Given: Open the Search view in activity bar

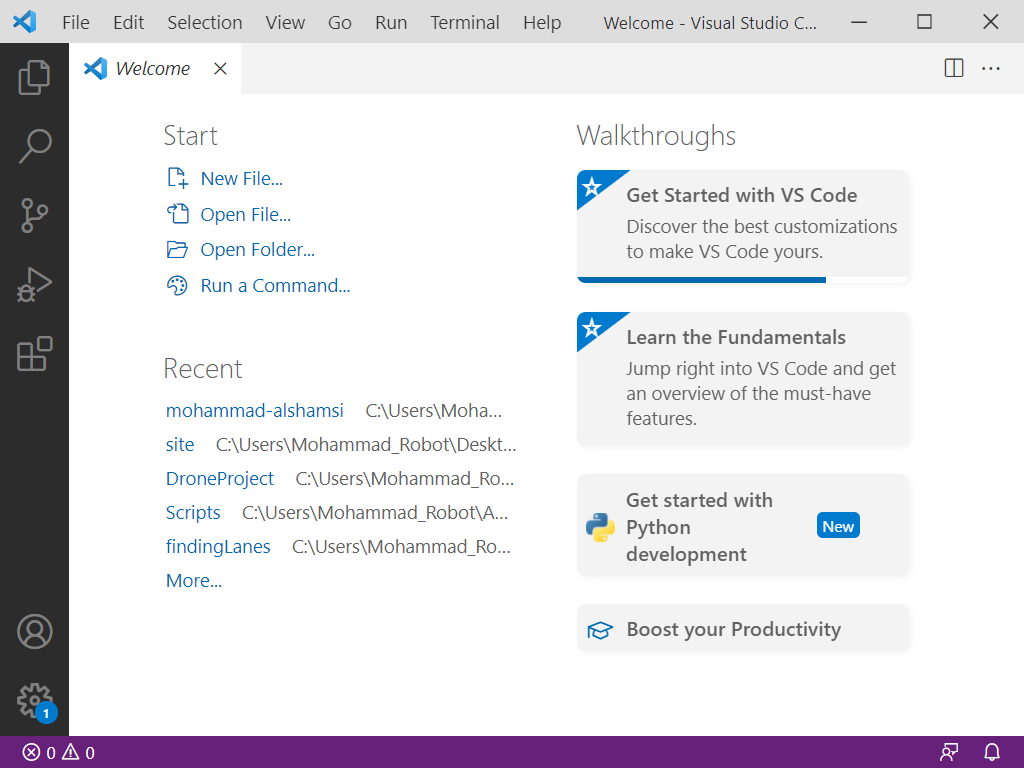Looking at the screenshot, I should point(34,146).
